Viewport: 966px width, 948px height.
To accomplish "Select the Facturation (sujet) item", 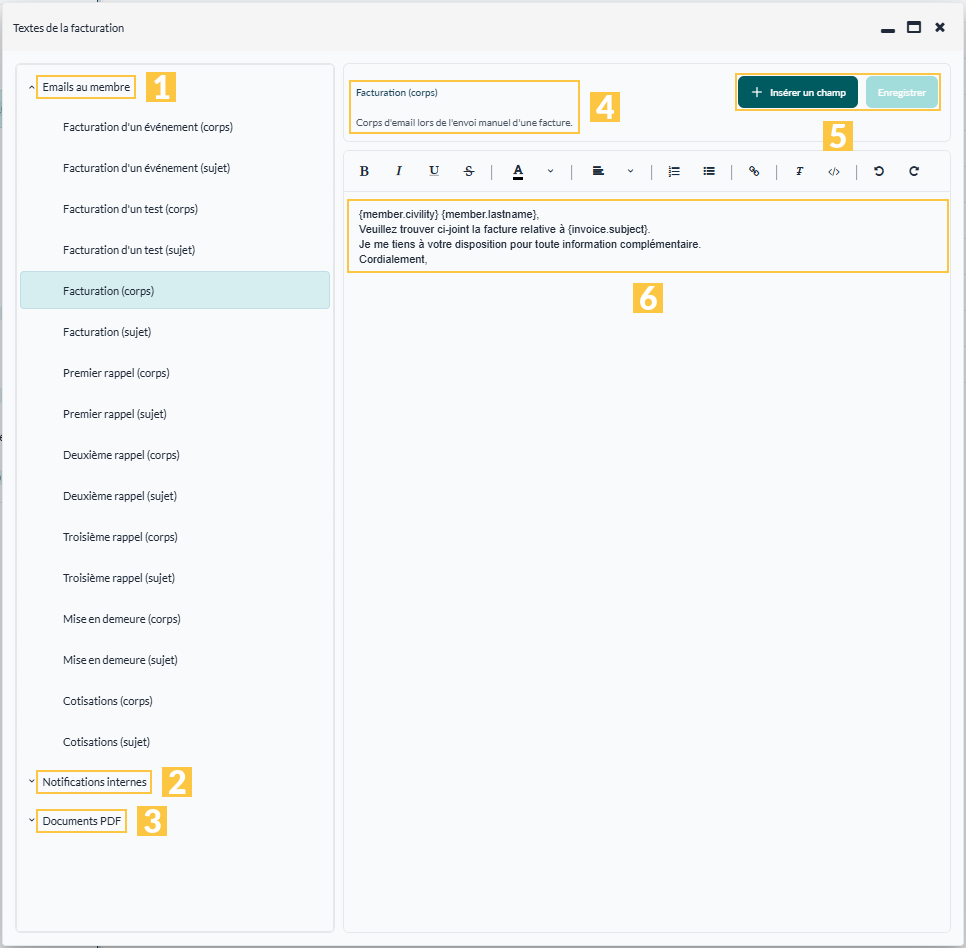I will pos(175,332).
